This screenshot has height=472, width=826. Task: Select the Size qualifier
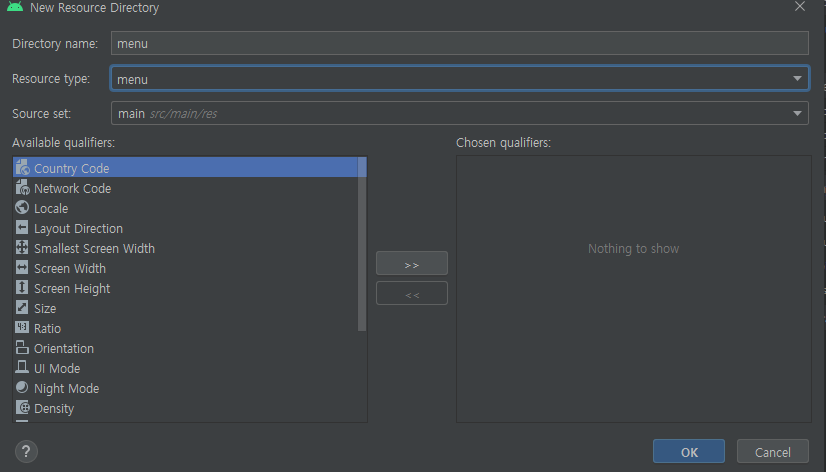185,308
